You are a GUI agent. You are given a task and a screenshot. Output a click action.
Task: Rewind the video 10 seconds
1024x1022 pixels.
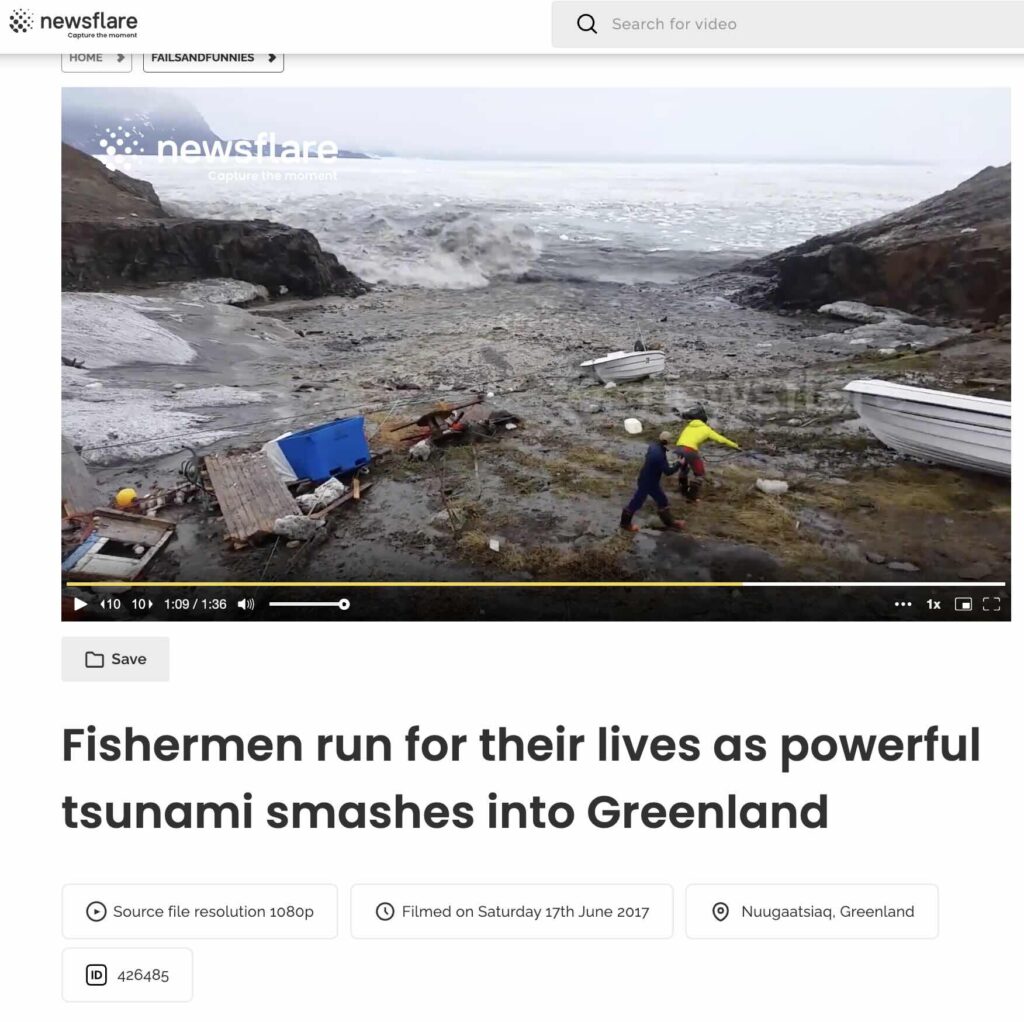pos(110,604)
